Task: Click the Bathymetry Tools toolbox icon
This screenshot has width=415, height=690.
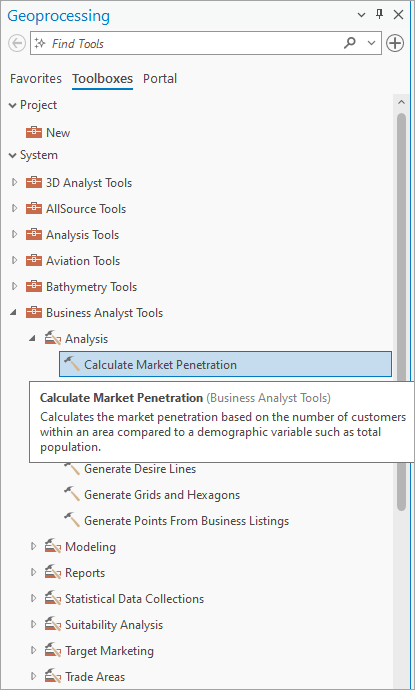Action: tap(34, 286)
